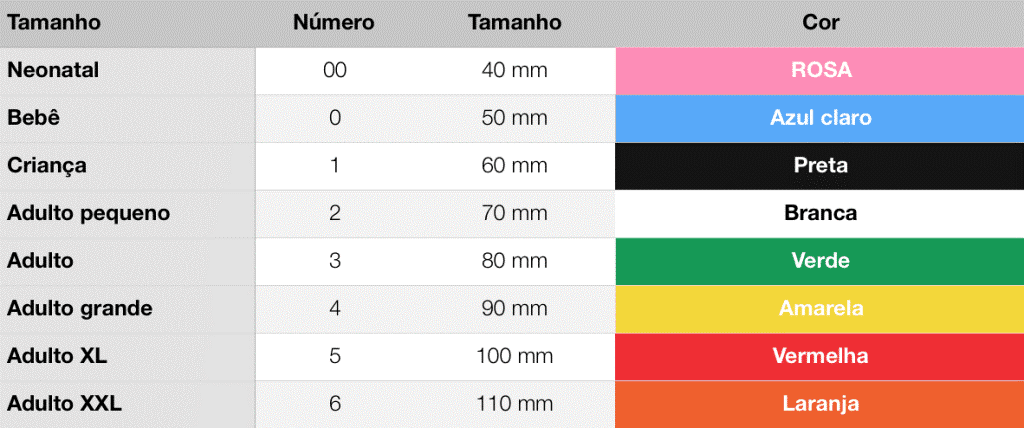The height and width of the screenshot is (428, 1024).
Task: Select the orange Laranja color cell
Action: (820, 404)
